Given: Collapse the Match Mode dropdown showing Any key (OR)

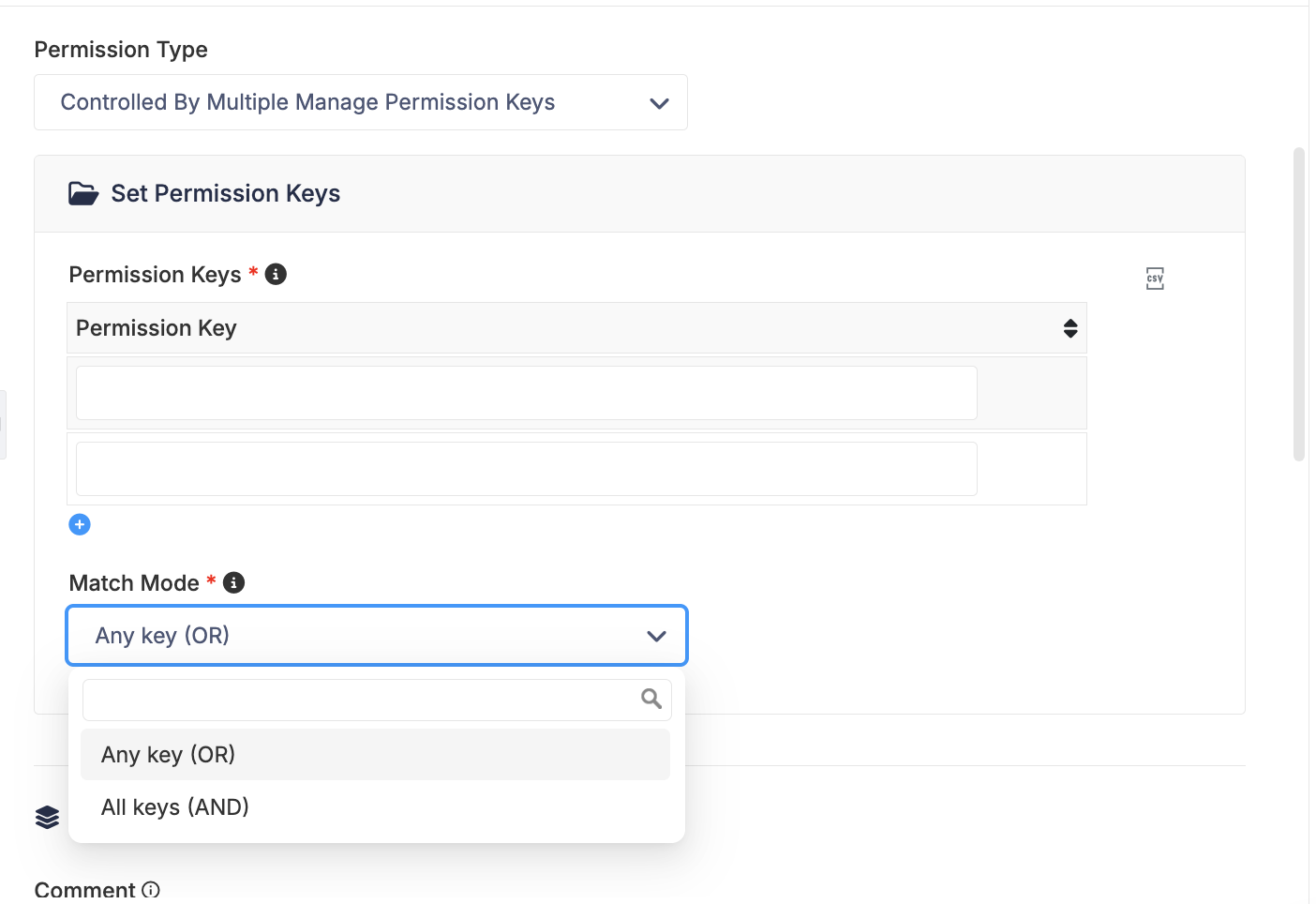Looking at the screenshot, I should 377,636.
